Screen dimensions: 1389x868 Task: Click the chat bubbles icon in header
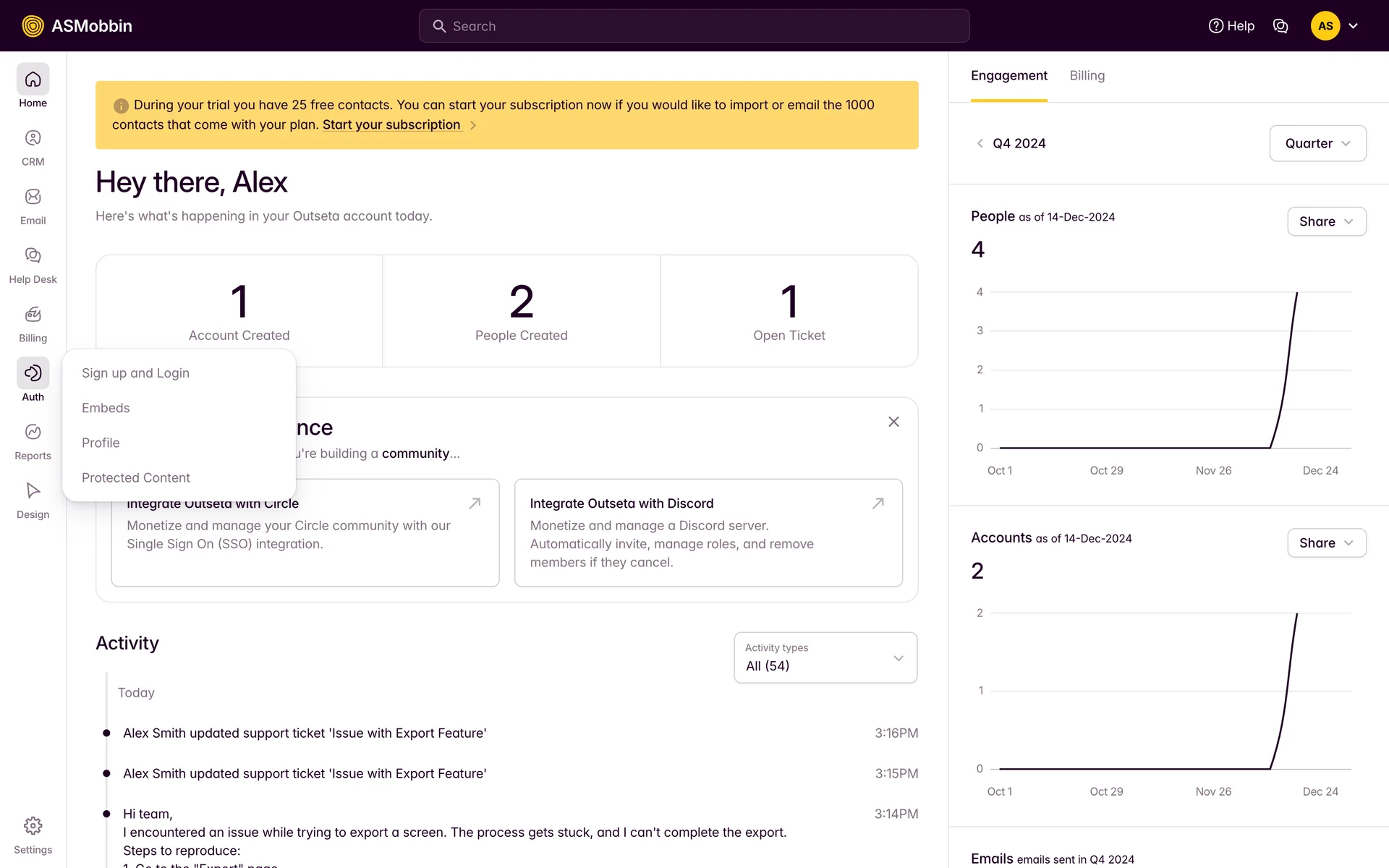pyautogui.click(x=1280, y=26)
